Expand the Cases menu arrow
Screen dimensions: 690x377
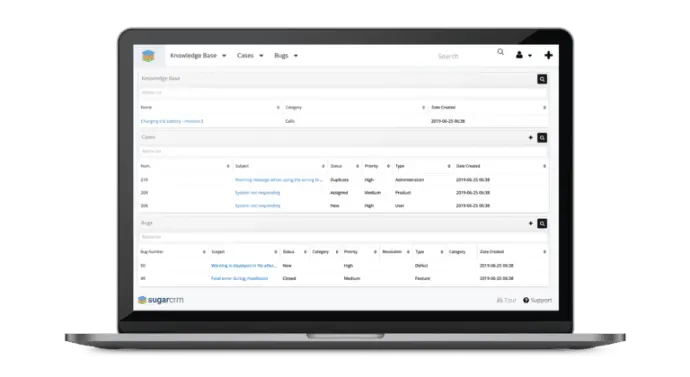tap(261, 56)
